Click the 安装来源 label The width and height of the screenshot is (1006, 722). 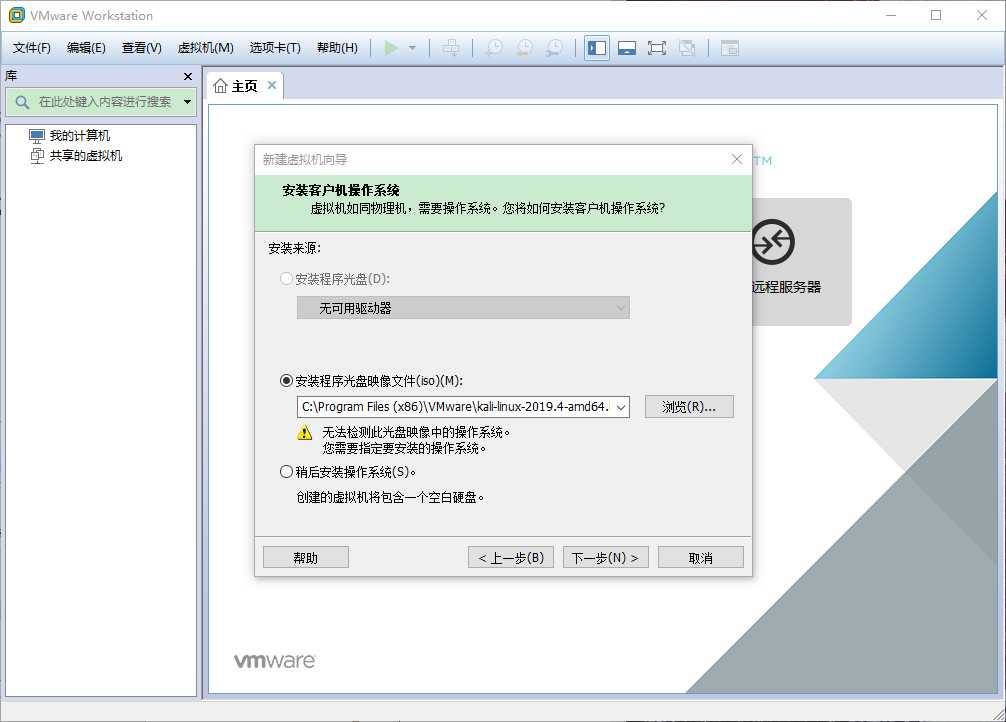294,248
